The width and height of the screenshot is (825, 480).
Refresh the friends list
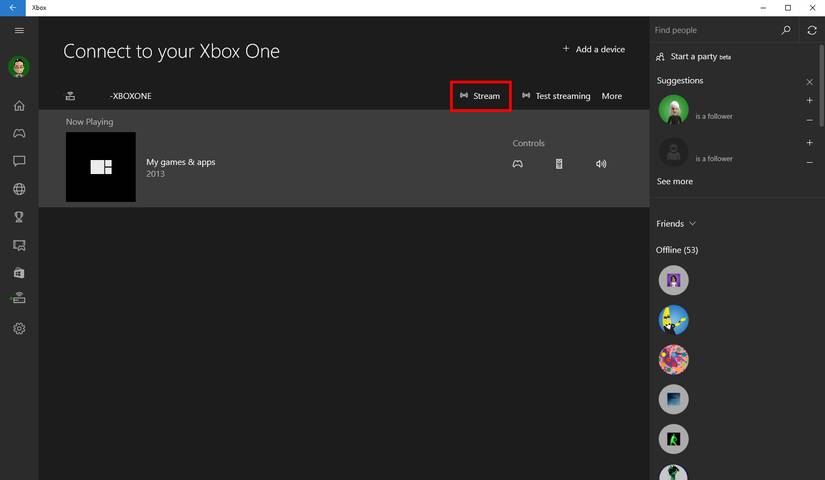(812, 30)
